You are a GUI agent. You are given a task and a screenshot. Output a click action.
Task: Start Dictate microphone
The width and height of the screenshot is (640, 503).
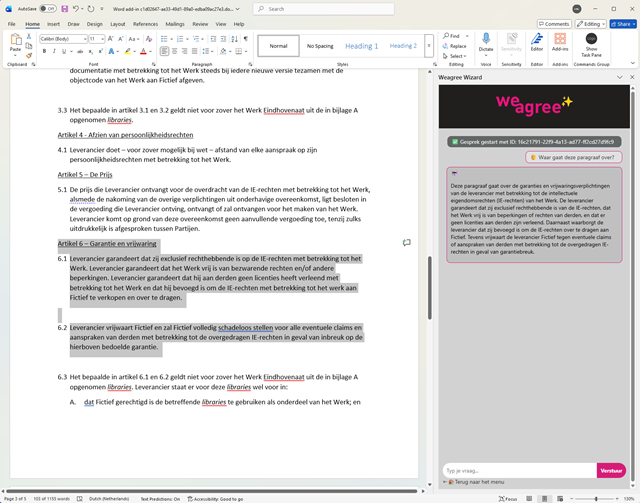point(486,38)
